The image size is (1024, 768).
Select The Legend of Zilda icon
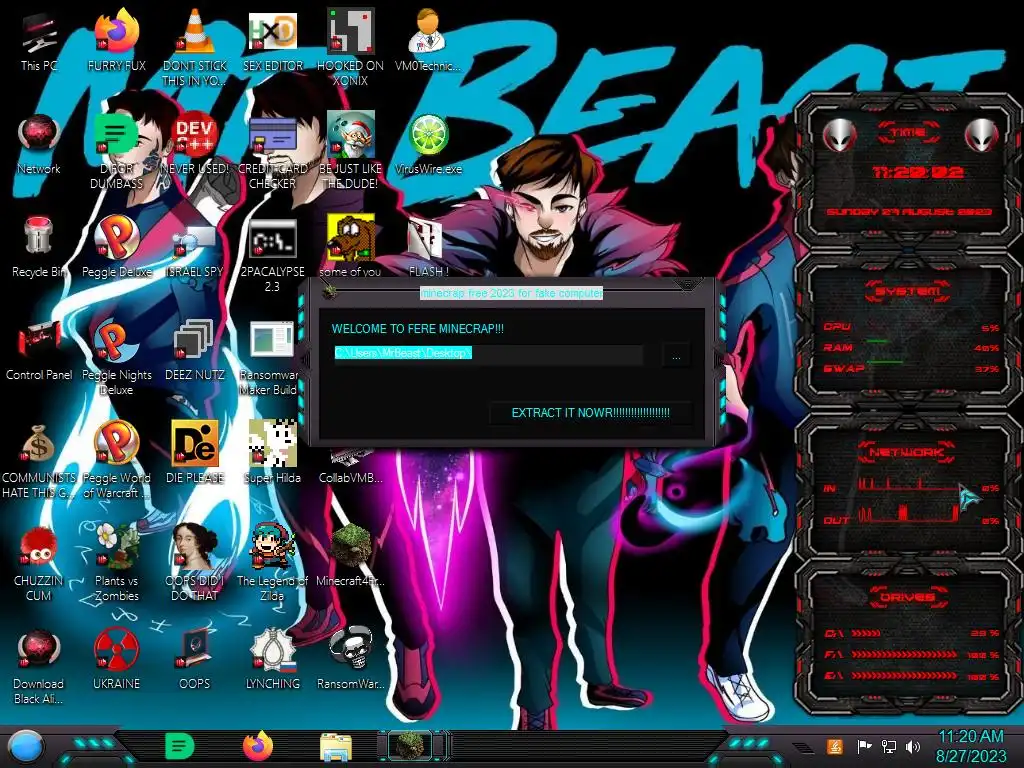point(273,563)
